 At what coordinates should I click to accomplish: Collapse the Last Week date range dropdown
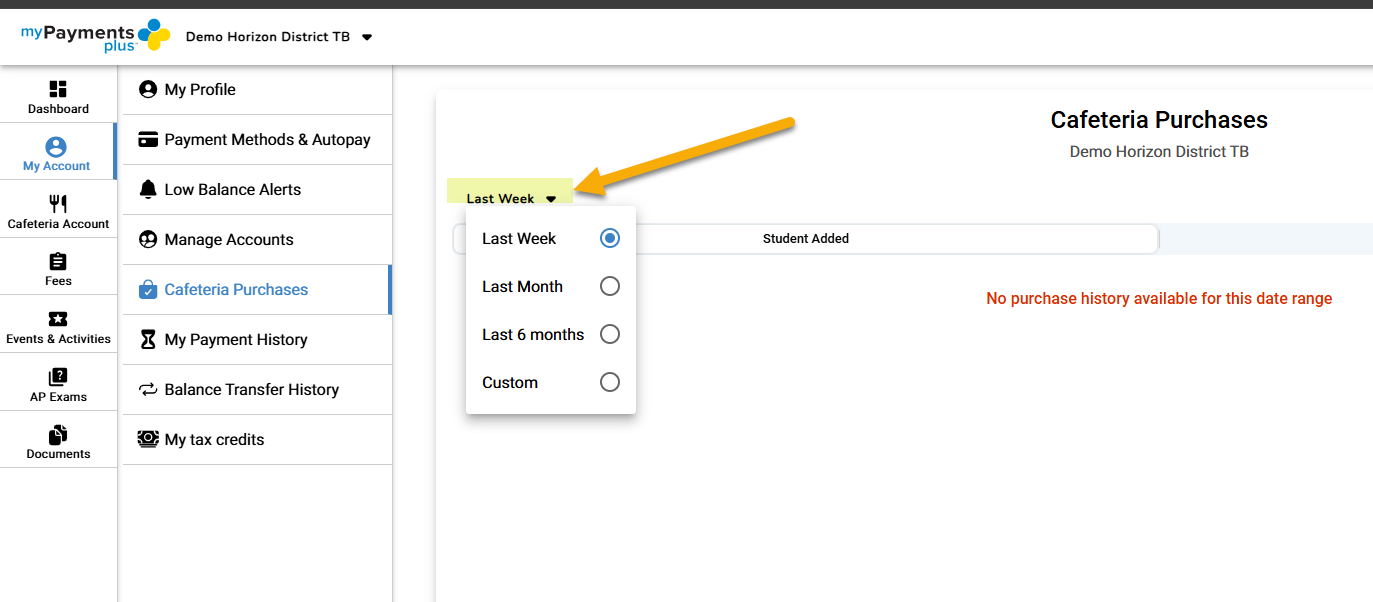point(510,198)
